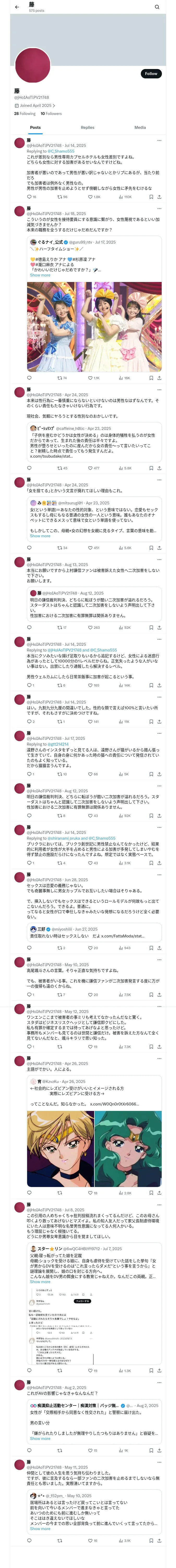
Task: Open more options on Jul 18, 2025 post
Action: pos(159,208)
